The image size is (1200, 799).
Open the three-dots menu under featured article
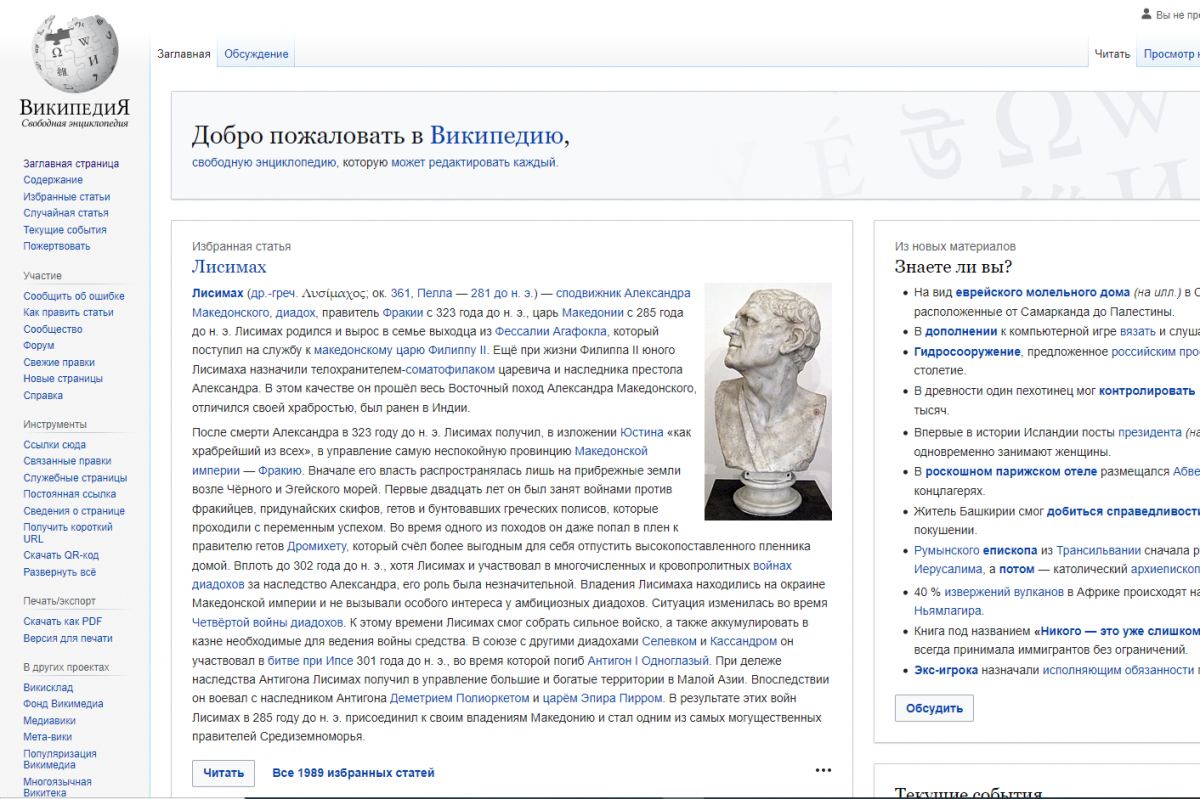click(823, 770)
